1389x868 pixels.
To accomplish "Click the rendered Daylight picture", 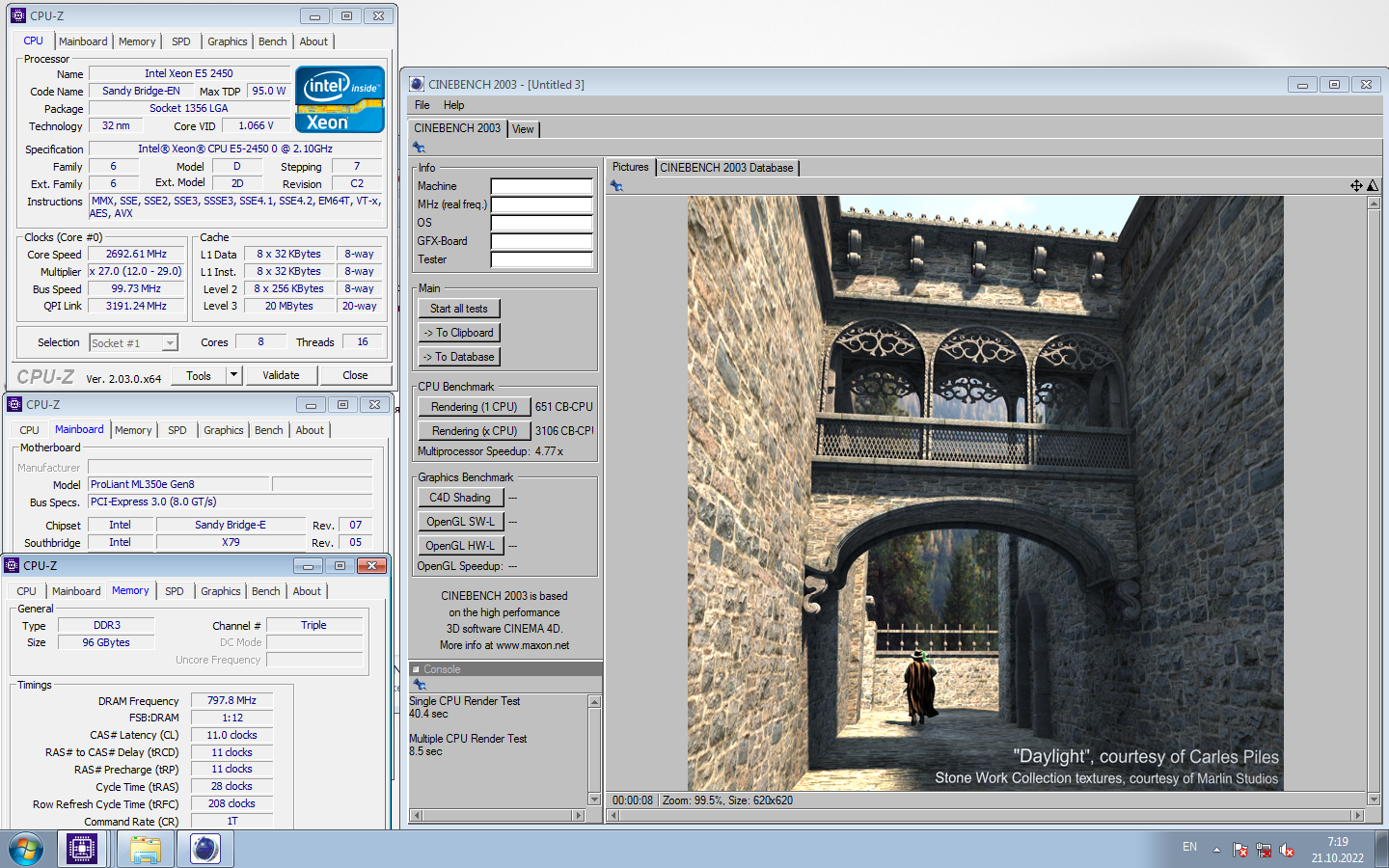I will (x=985, y=494).
